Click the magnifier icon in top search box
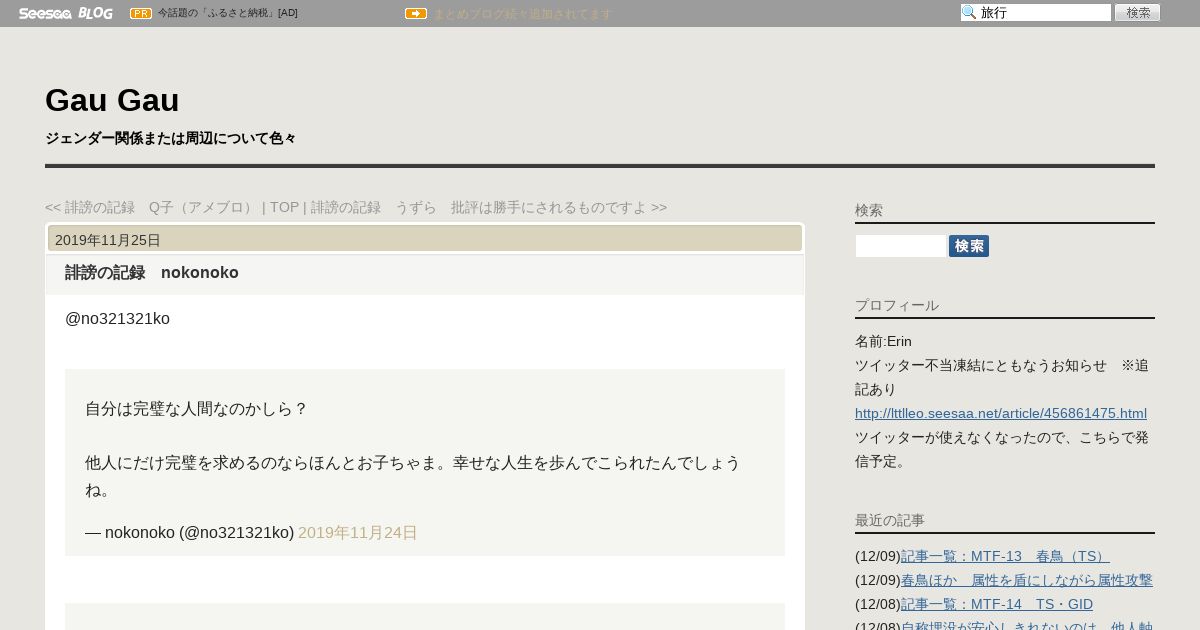 pyautogui.click(x=969, y=13)
